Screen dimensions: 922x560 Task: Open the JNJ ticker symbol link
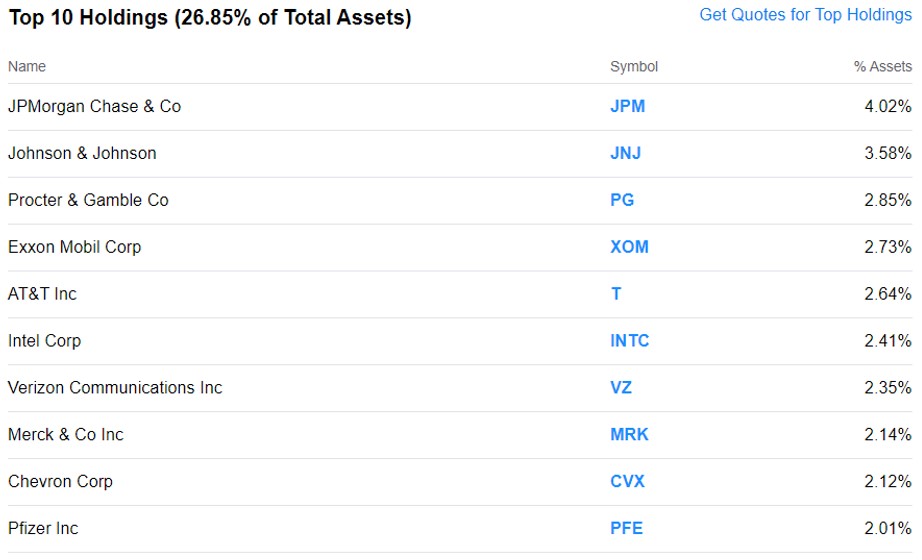tap(625, 153)
